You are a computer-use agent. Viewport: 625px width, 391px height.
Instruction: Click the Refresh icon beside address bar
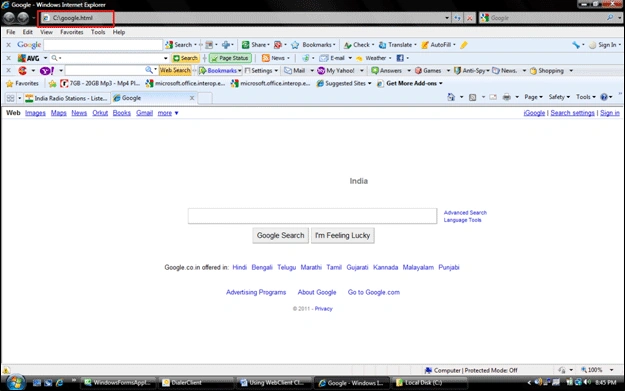pos(458,18)
